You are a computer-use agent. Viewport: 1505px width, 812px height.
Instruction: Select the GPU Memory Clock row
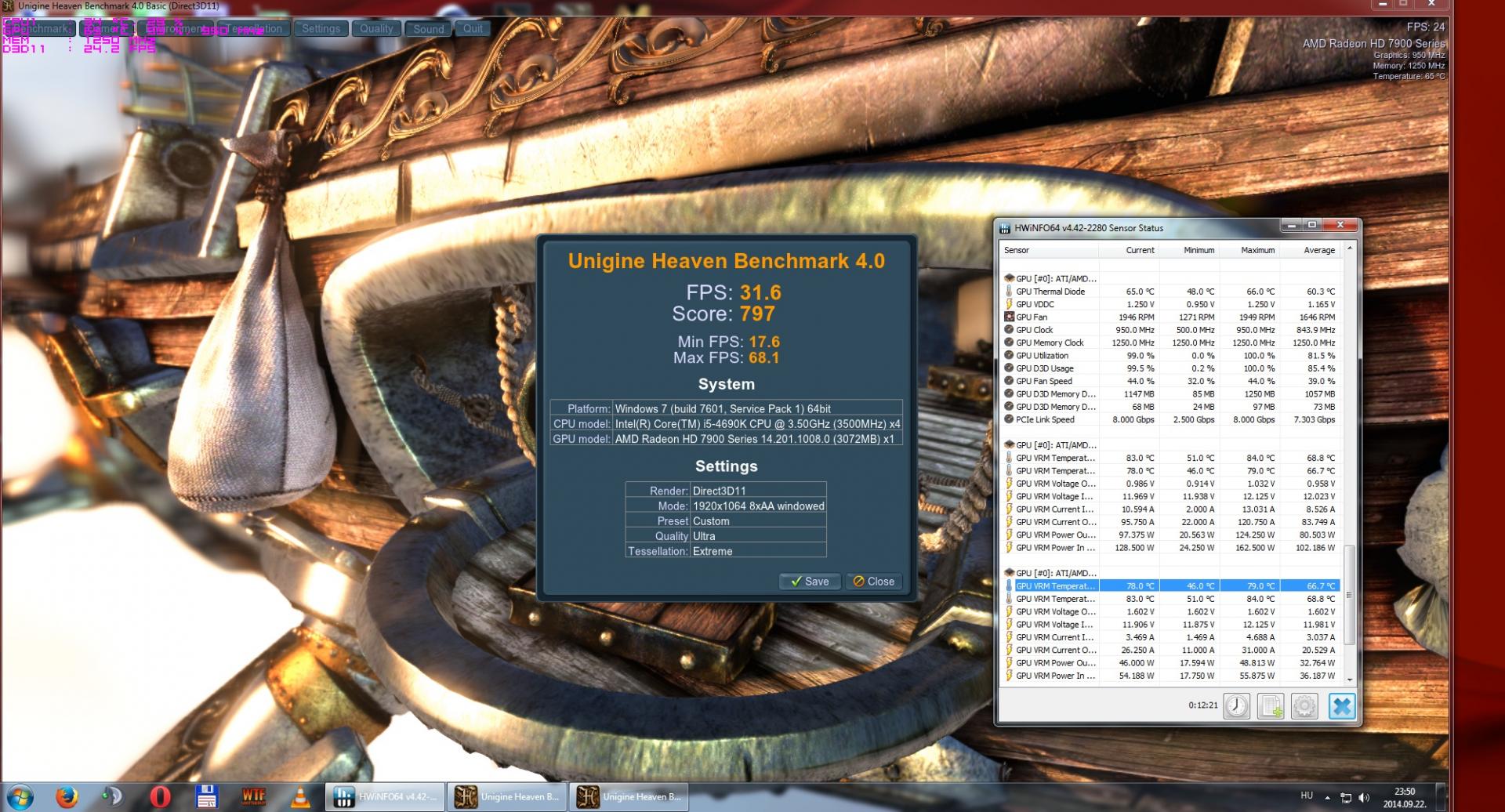1171,343
